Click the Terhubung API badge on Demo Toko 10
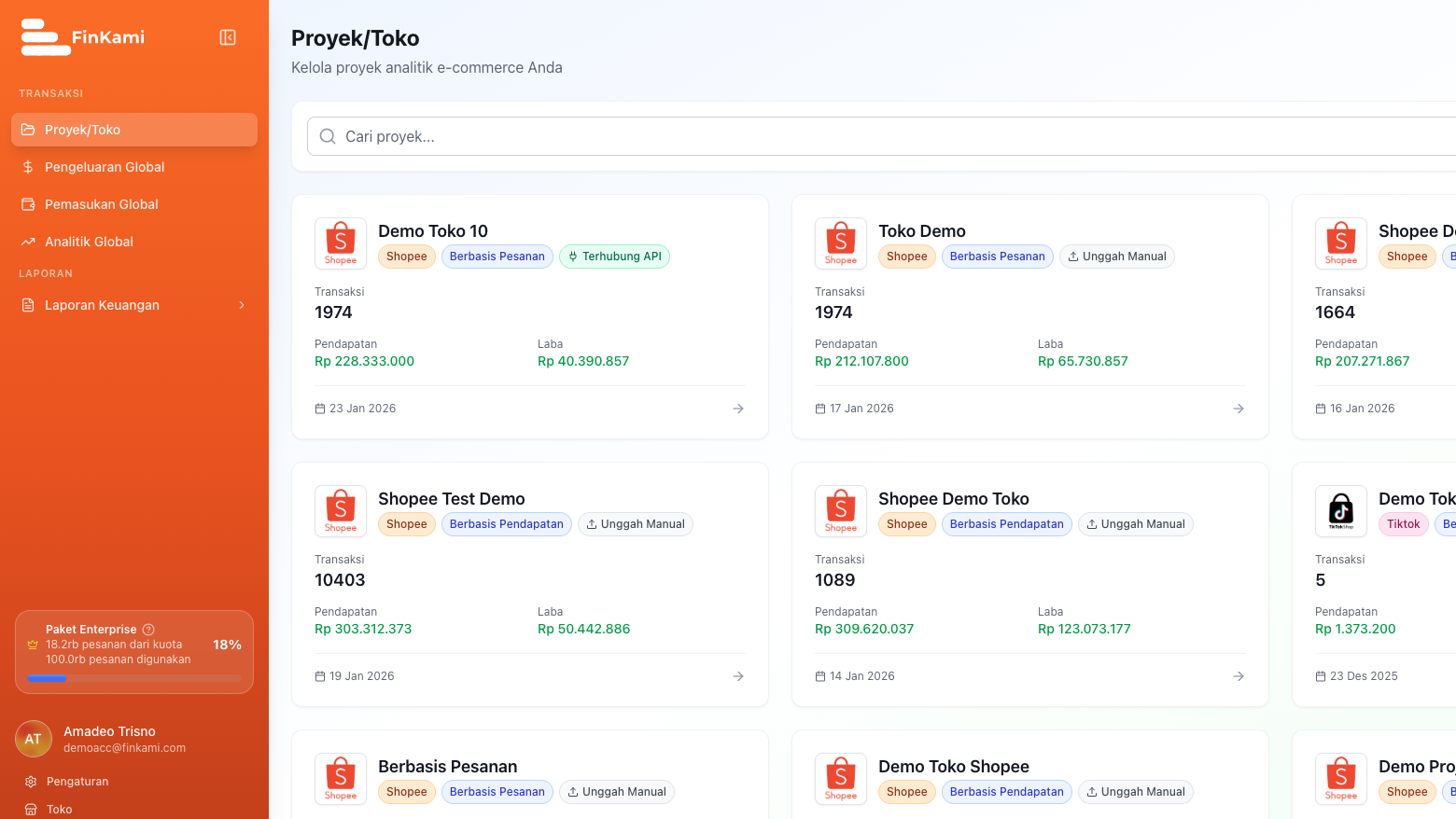 [x=614, y=257]
